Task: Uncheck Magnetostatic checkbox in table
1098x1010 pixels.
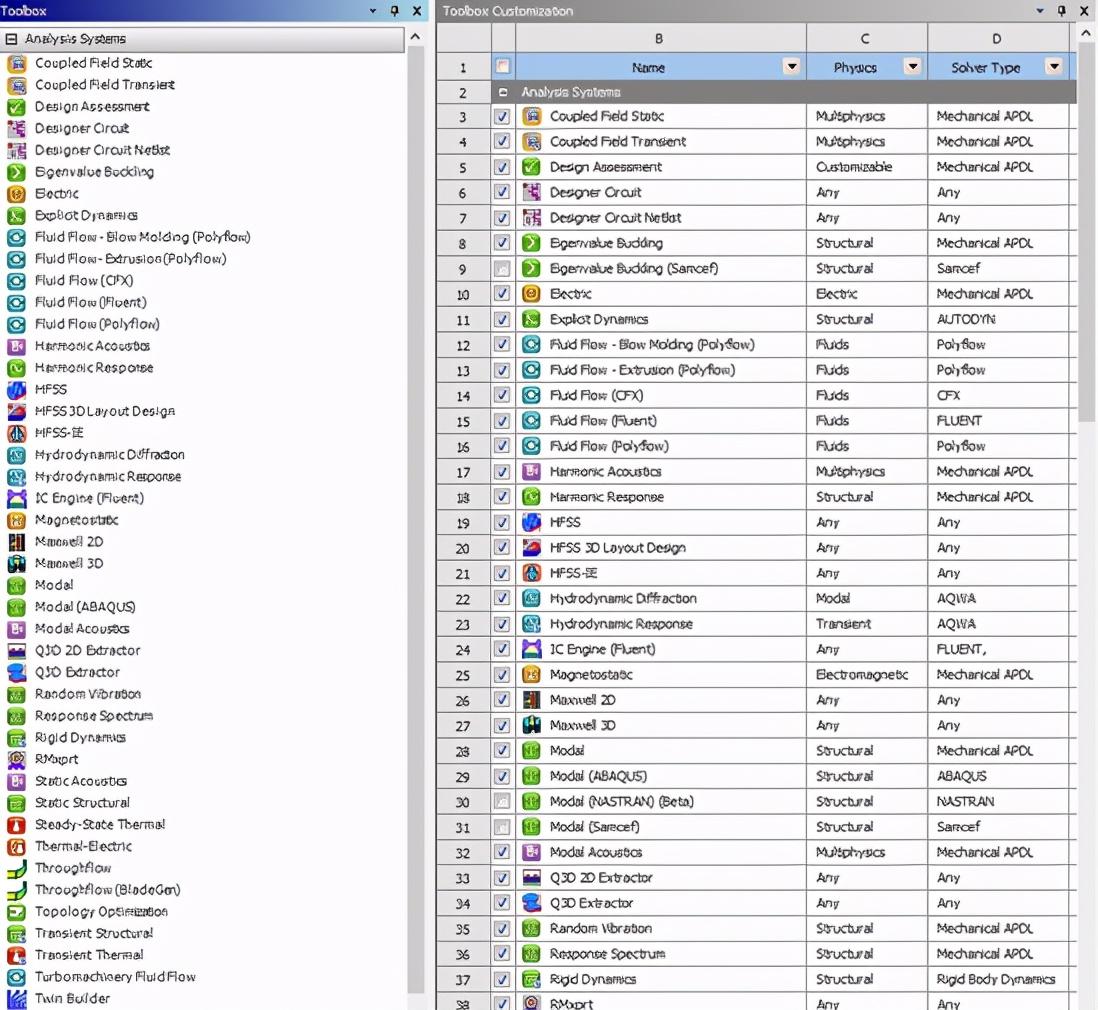Action: 502,675
